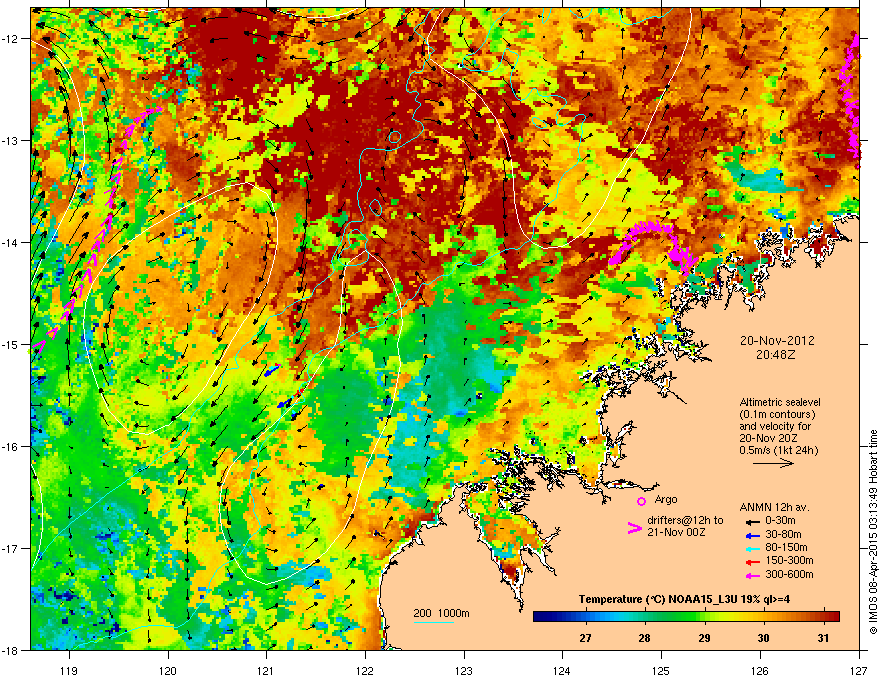Click the '0.5m/s (1kt 24h)' scale text

click(778, 450)
